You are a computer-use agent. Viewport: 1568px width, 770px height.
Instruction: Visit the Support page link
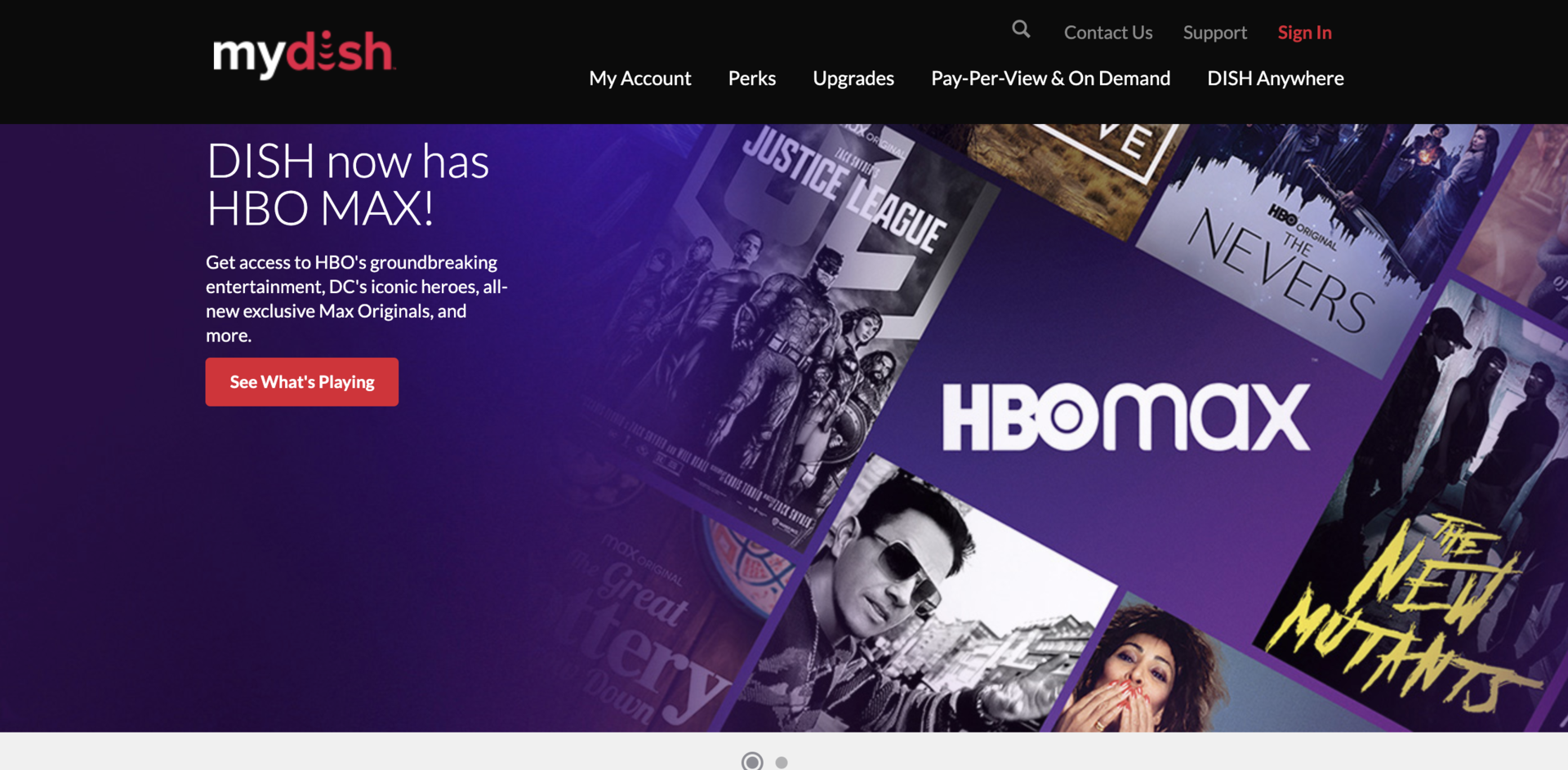click(x=1214, y=33)
